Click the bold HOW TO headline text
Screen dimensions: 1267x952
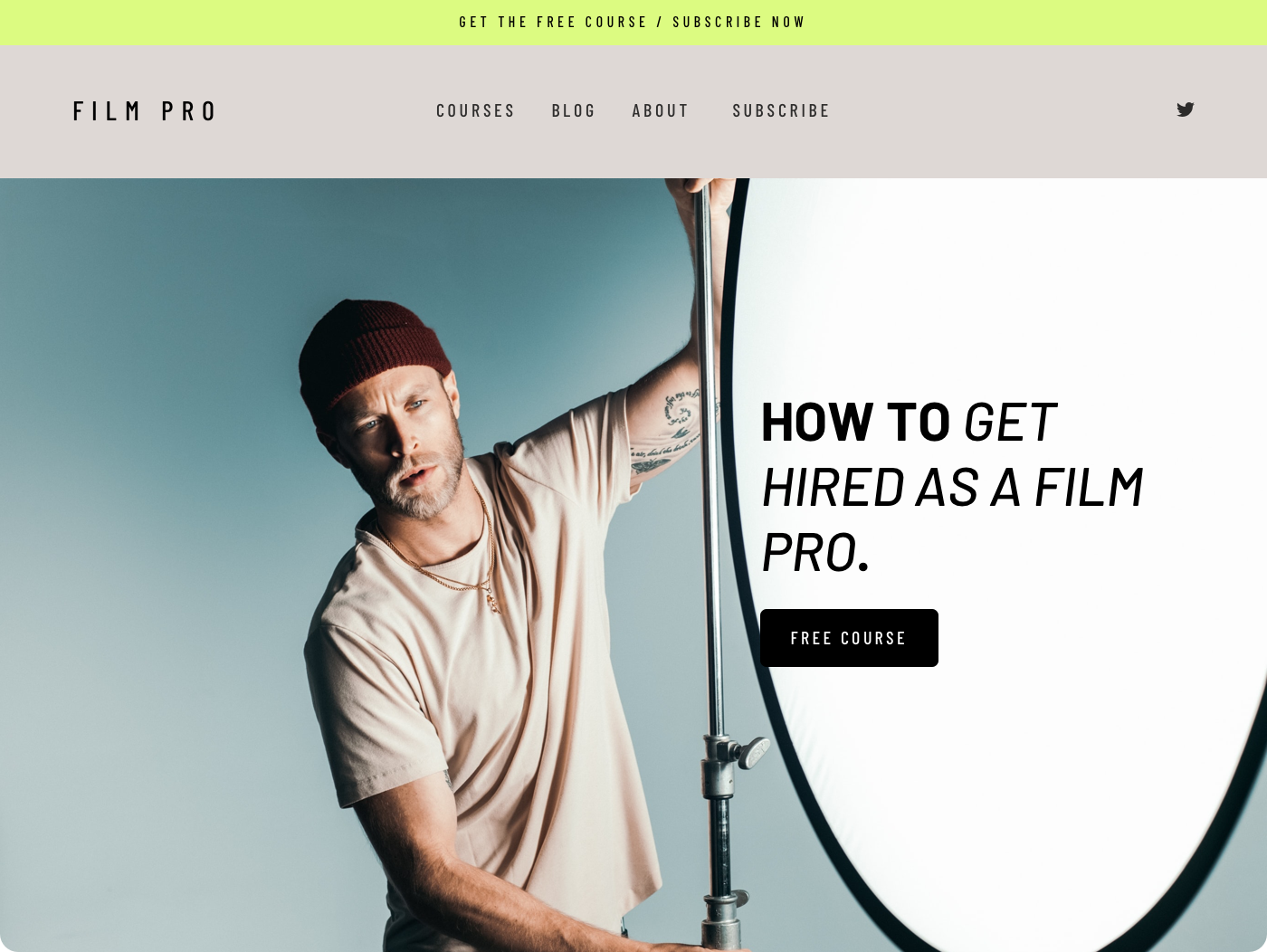click(855, 422)
